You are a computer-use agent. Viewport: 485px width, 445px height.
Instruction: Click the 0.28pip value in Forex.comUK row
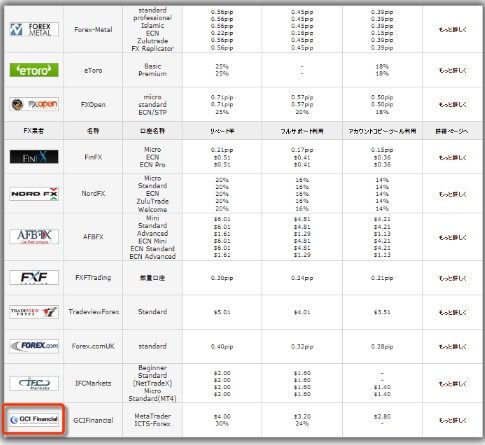tap(382, 347)
